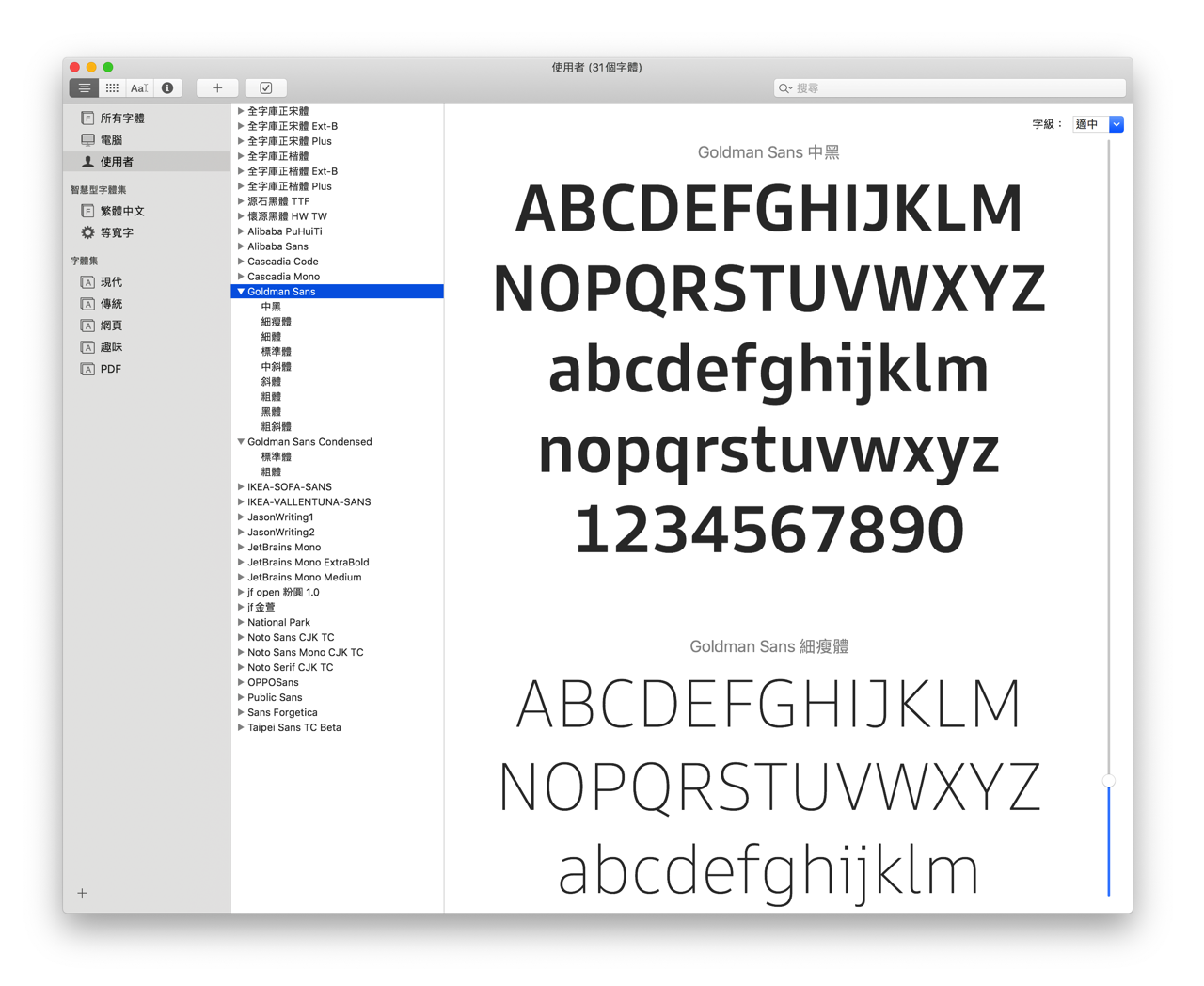The image size is (1204, 986).
Task: Click the green zoom window button
Action: [x=108, y=67]
